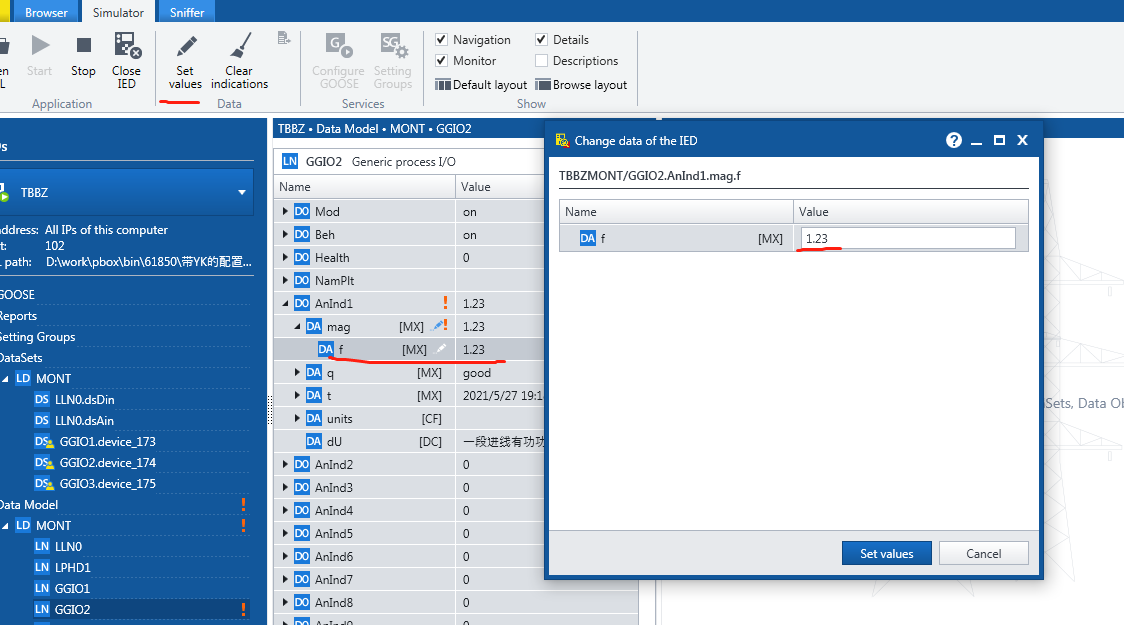Uncheck the Navigation checkbox

(442, 40)
